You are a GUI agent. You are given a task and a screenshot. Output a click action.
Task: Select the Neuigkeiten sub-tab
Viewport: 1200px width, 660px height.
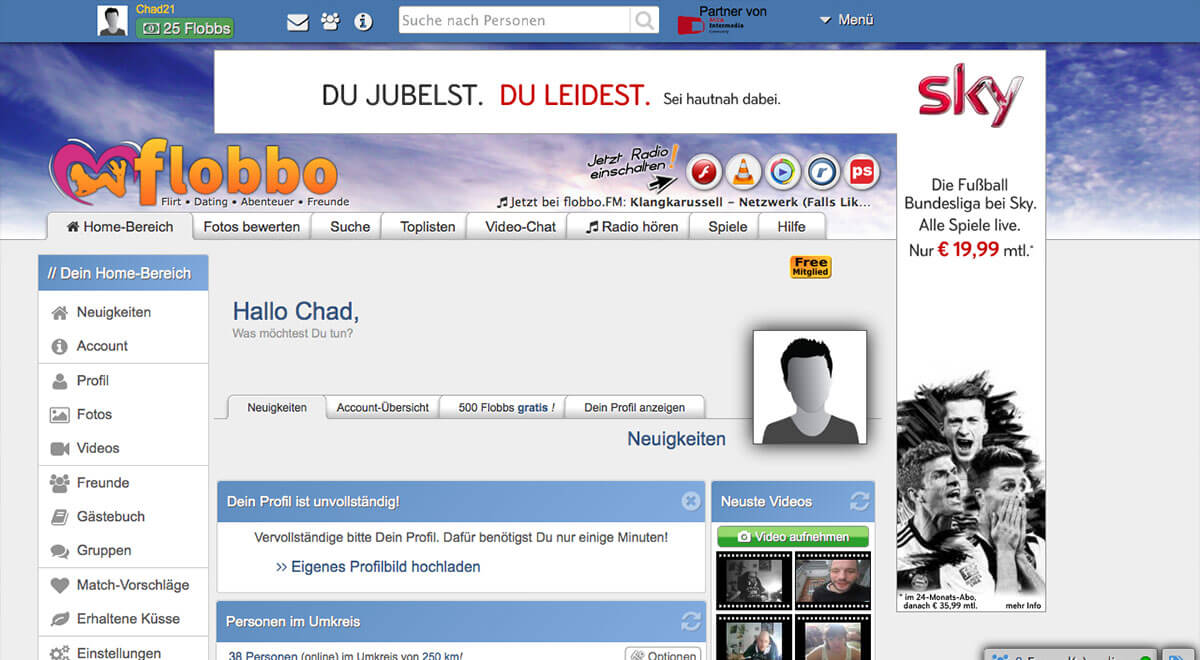pos(277,407)
